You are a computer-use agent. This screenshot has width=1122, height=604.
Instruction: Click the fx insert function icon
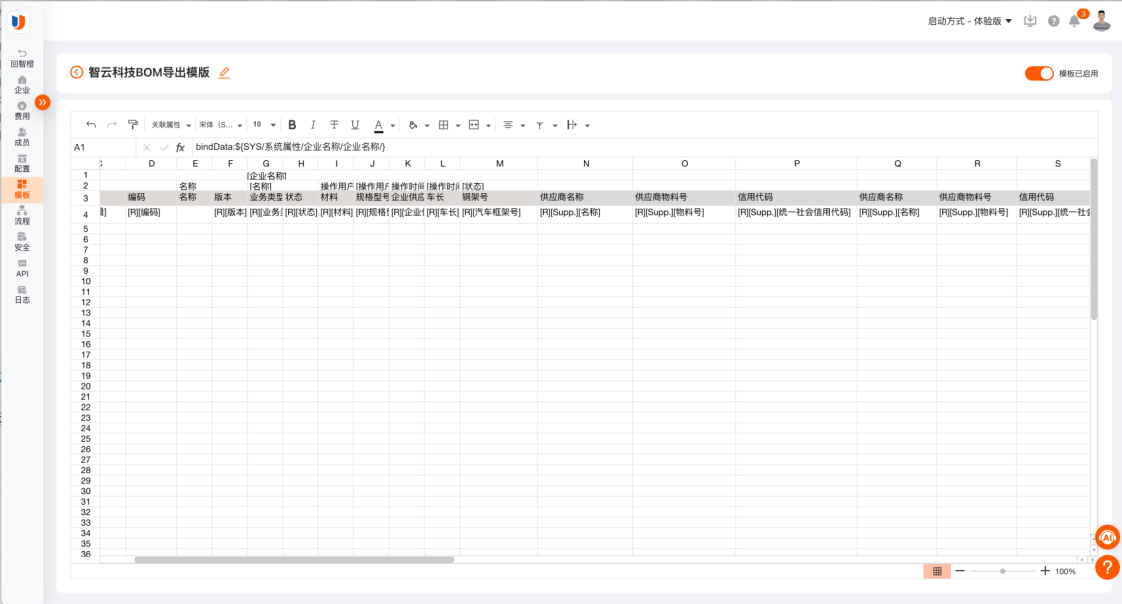180,147
